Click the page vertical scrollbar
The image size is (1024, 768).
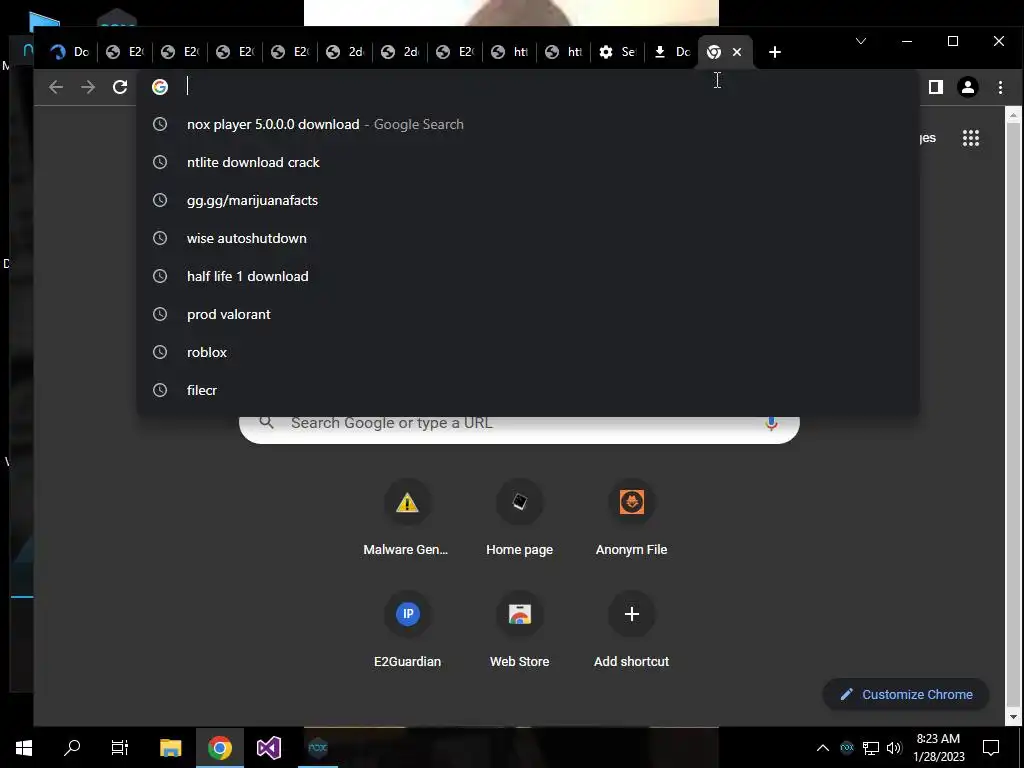1014,415
